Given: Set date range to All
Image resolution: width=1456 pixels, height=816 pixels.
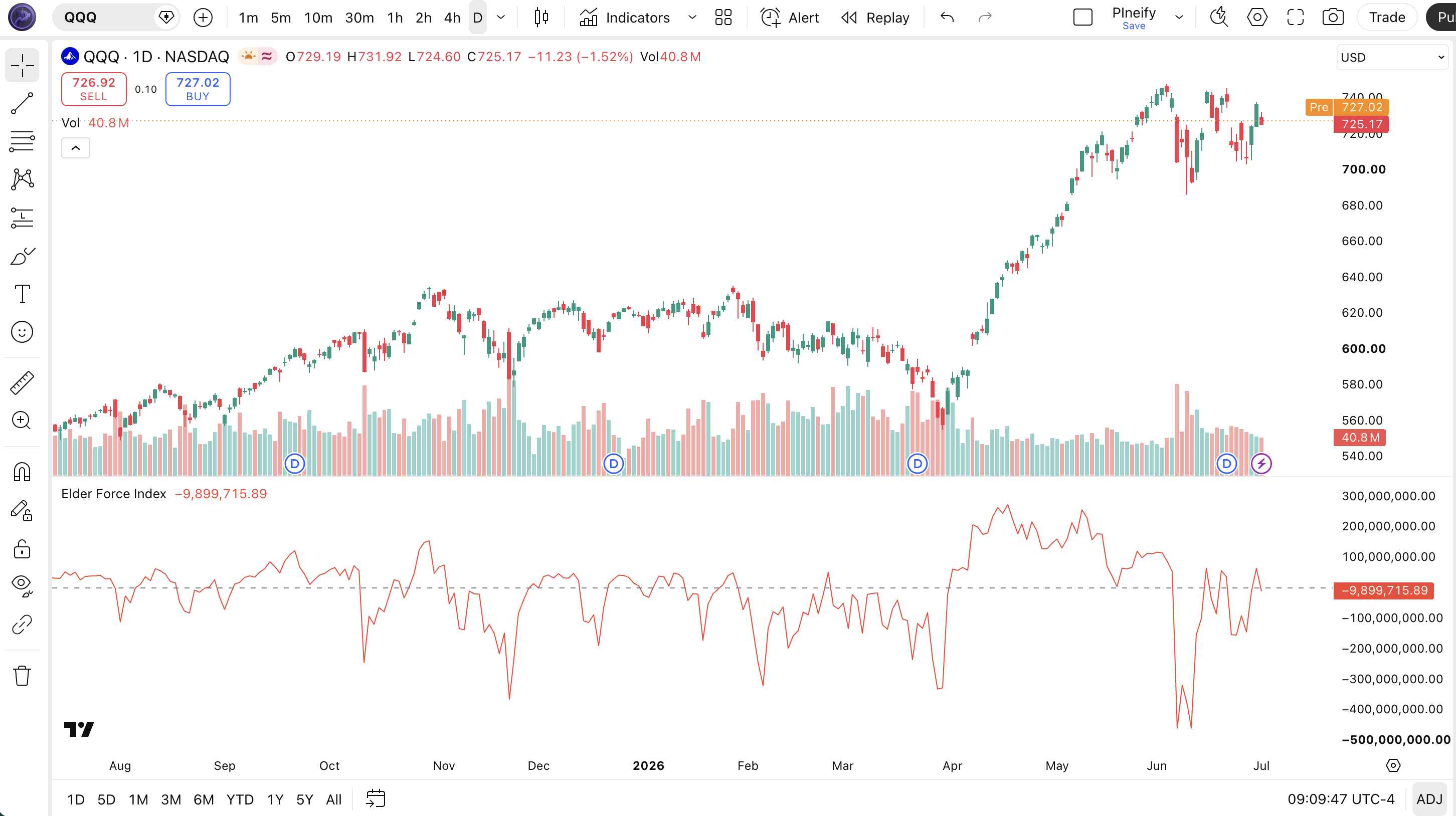Looking at the screenshot, I should [334, 799].
